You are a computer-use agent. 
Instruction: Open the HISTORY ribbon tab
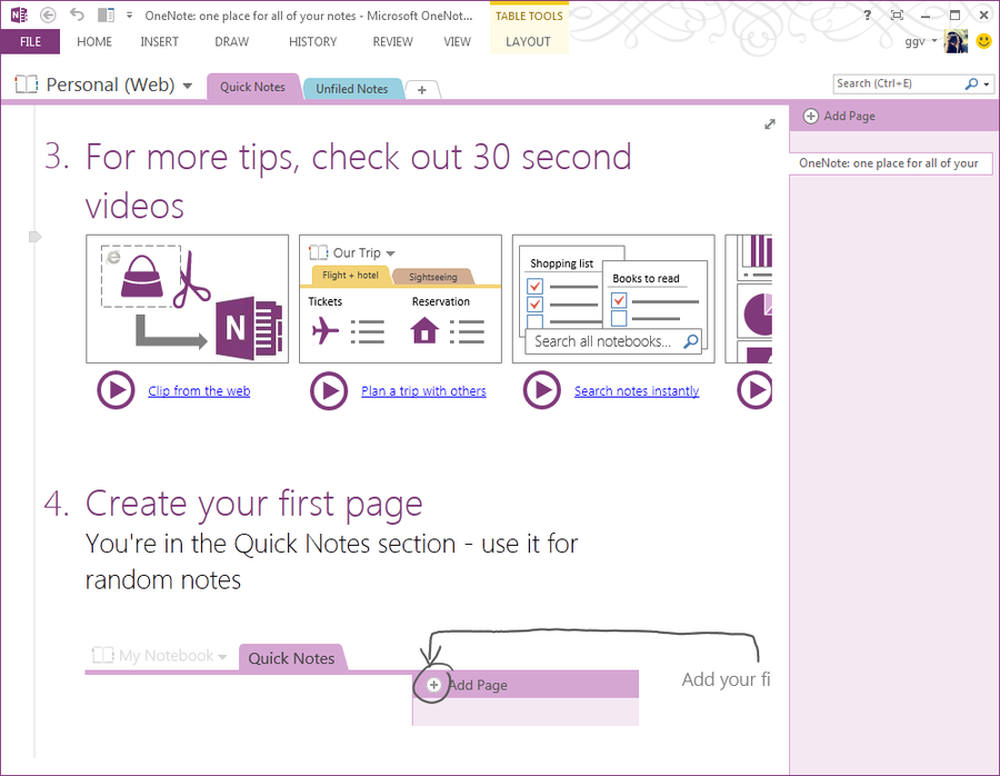[312, 42]
